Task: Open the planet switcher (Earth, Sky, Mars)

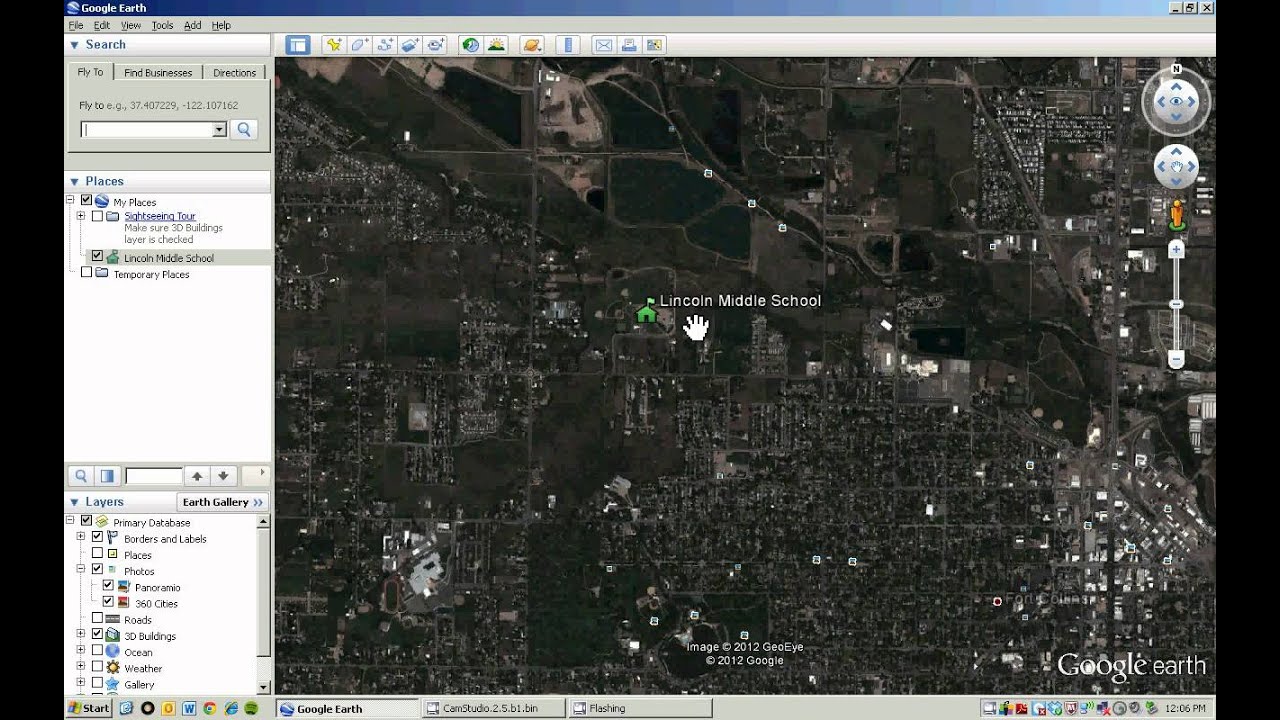Action: [532, 45]
